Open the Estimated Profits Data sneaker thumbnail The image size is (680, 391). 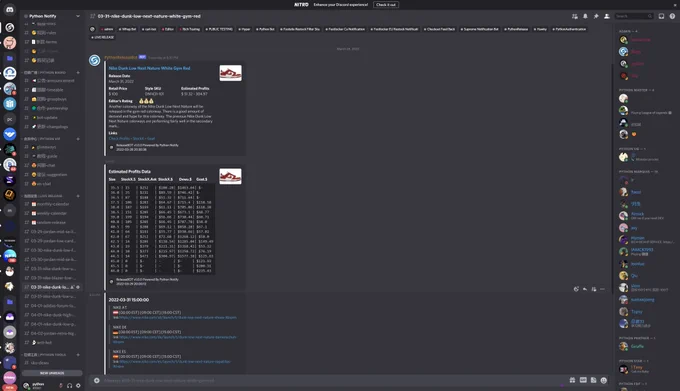[230, 176]
